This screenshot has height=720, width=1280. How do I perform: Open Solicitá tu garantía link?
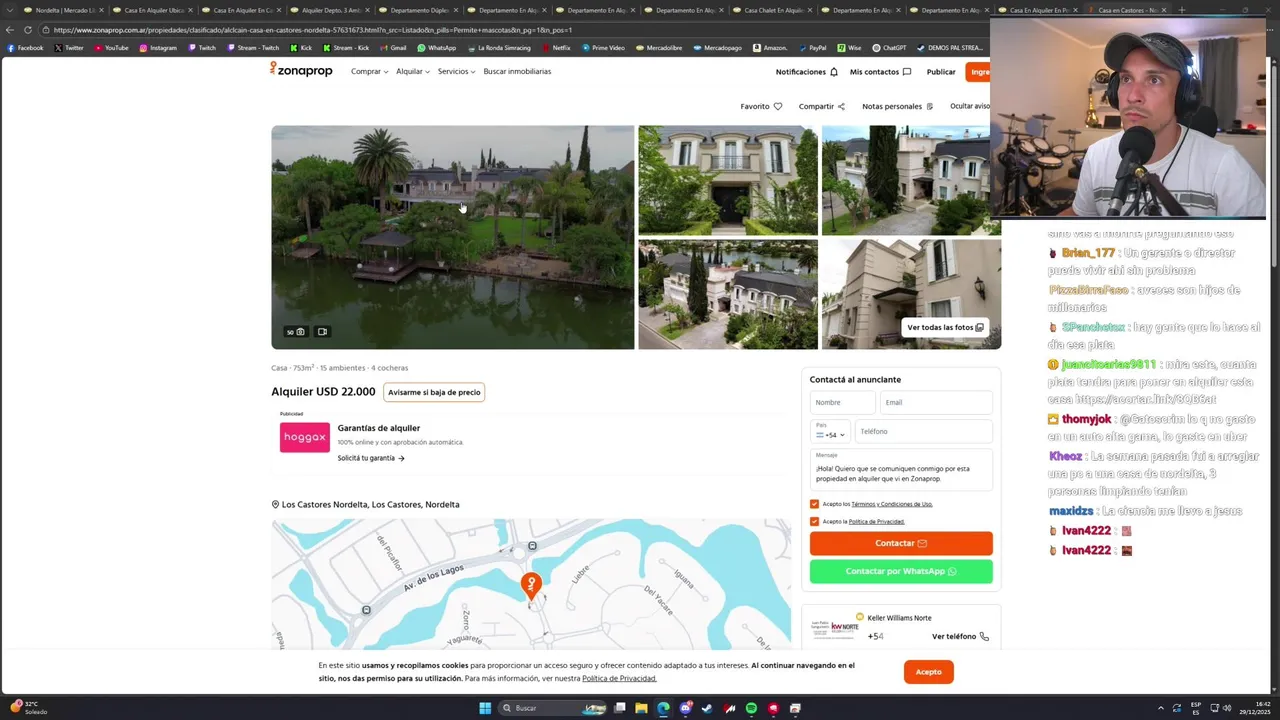click(371, 458)
